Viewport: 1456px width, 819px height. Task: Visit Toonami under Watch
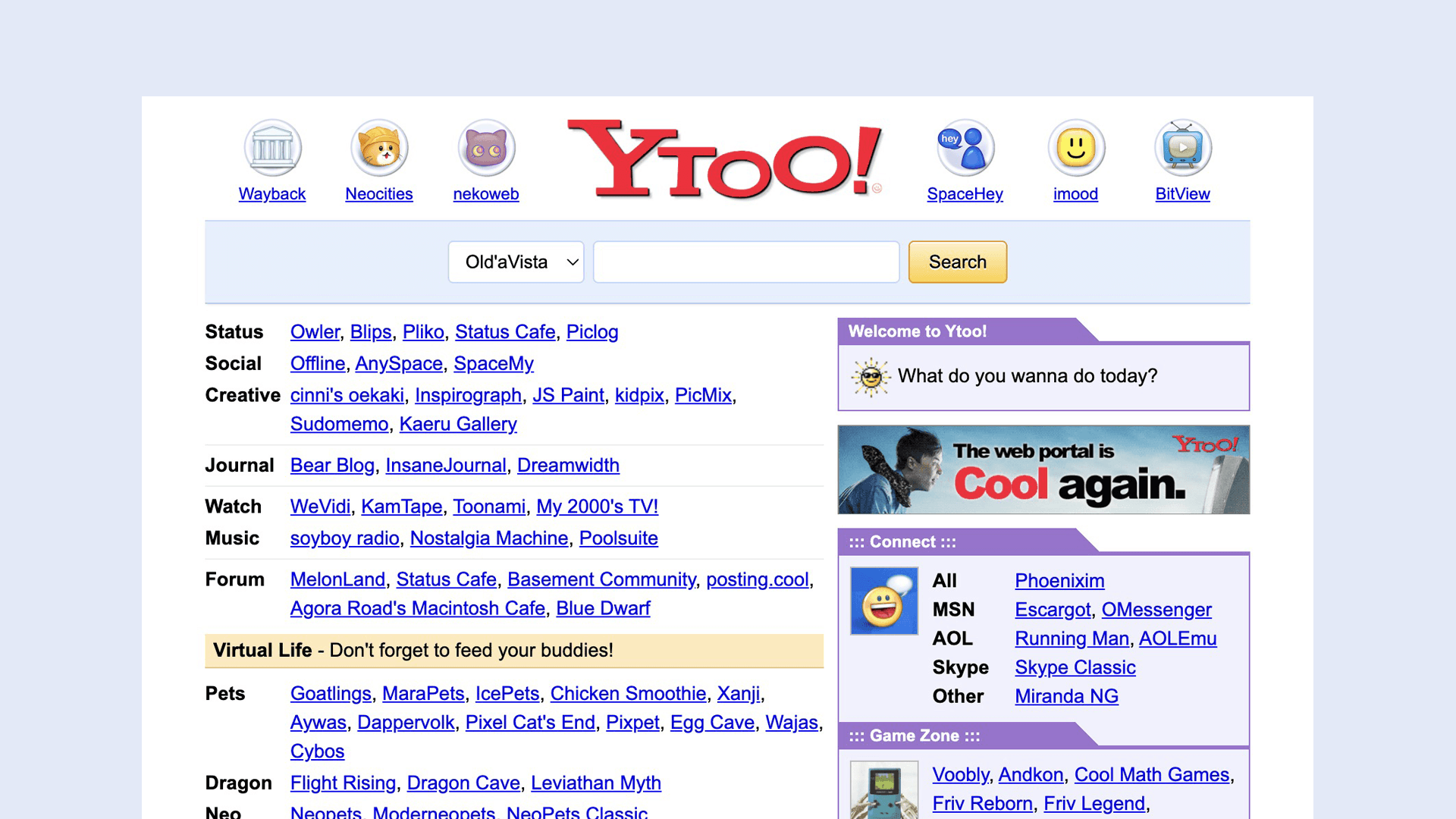[489, 506]
